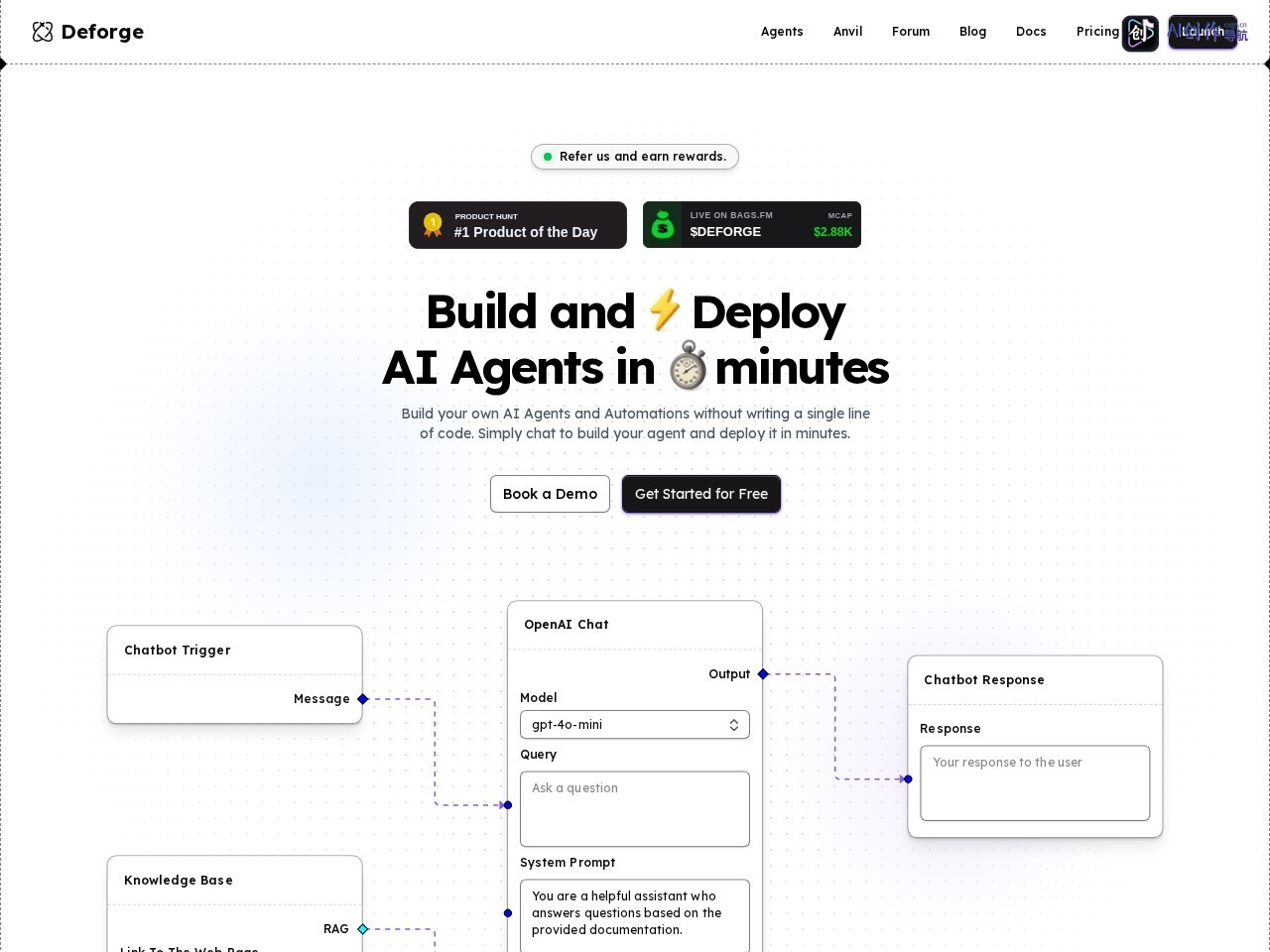
Task: Go to the Anvil page
Action: (x=848, y=32)
